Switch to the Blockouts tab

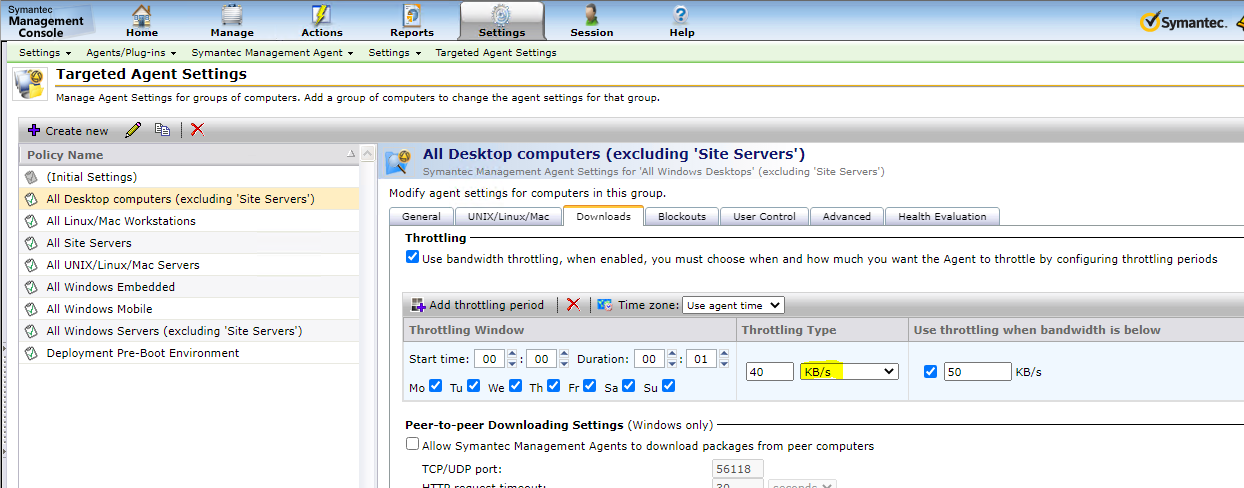682,216
